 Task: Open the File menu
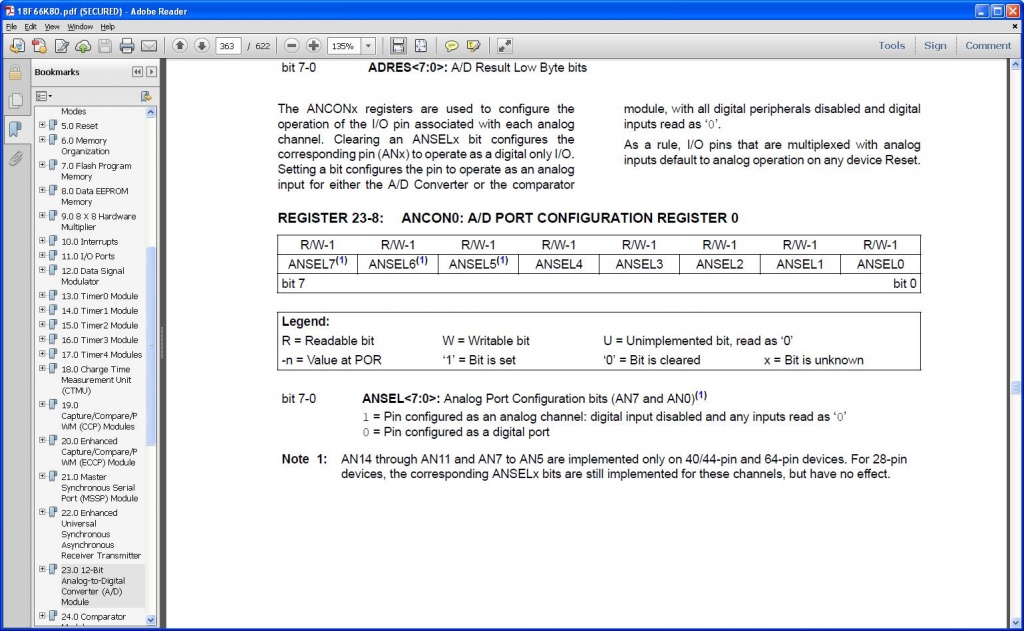(11, 27)
